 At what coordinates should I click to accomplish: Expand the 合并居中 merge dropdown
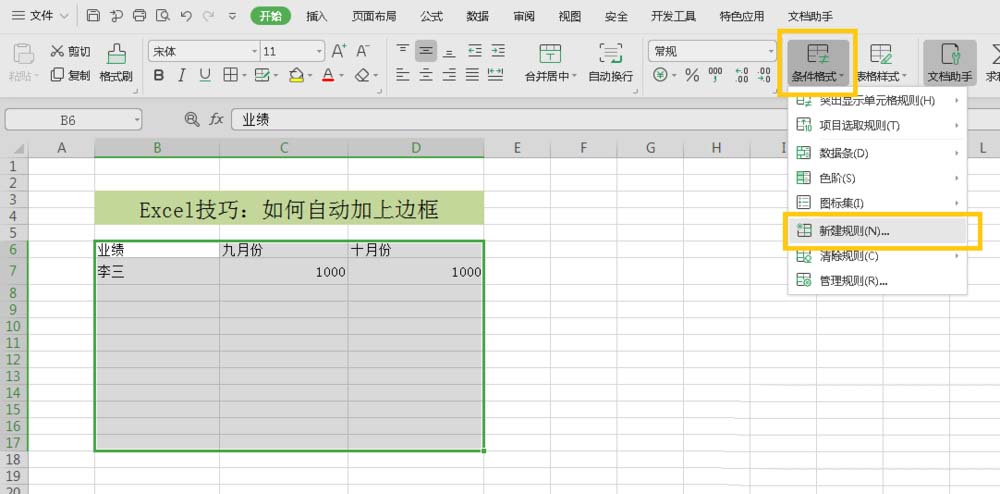click(574, 76)
